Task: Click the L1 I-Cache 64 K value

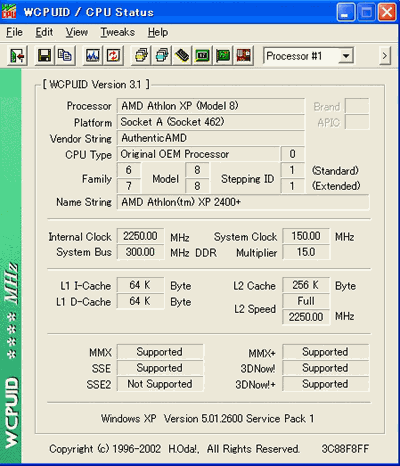Action: pyautogui.click(x=140, y=285)
